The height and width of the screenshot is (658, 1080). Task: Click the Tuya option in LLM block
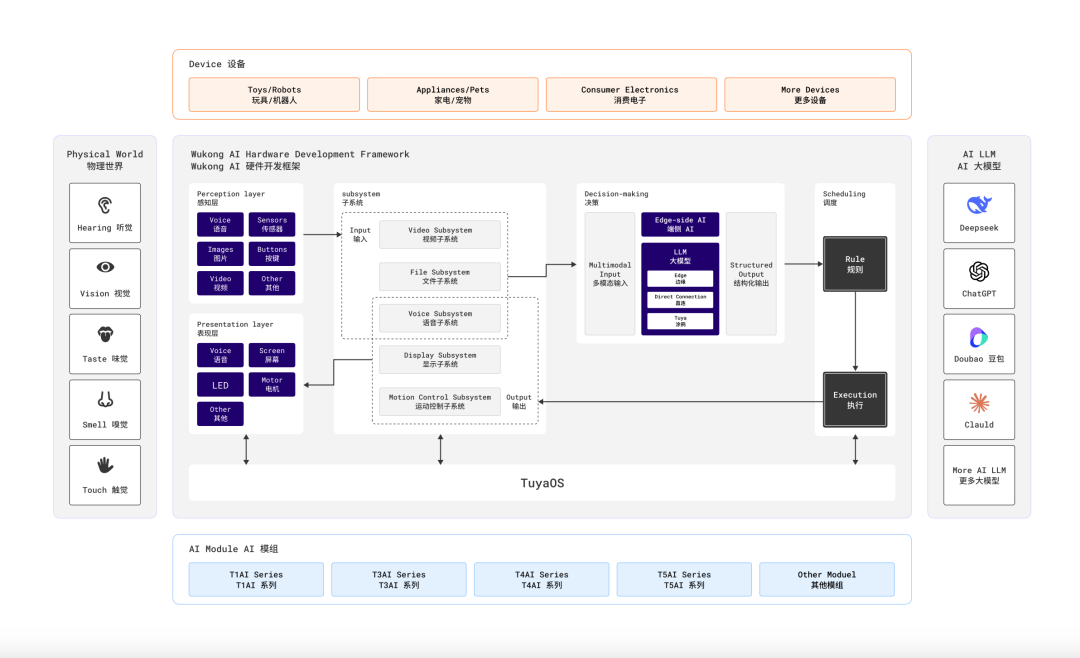pyautogui.click(x=680, y=321)
